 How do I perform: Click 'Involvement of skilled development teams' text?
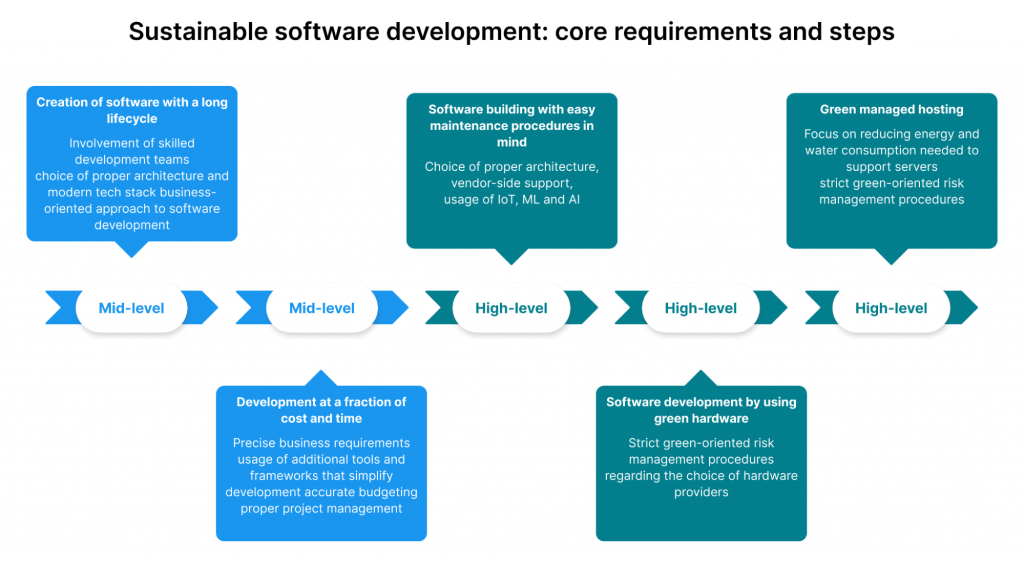pyautogui.click(x=132, y=151)
